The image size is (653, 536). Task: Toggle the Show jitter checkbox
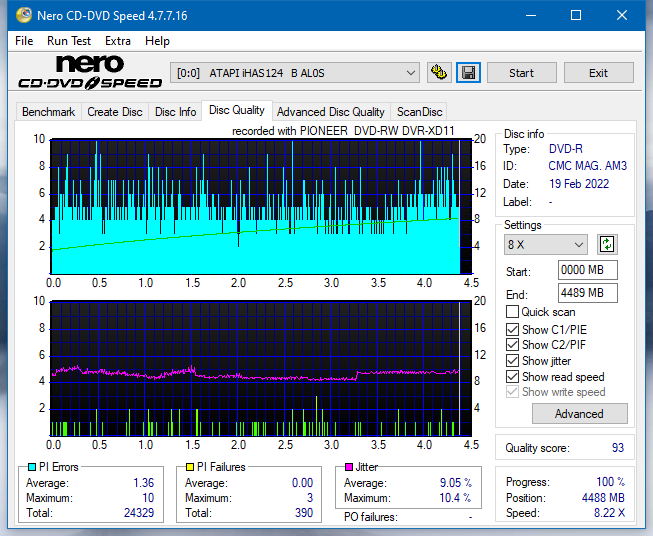point(512,360)
